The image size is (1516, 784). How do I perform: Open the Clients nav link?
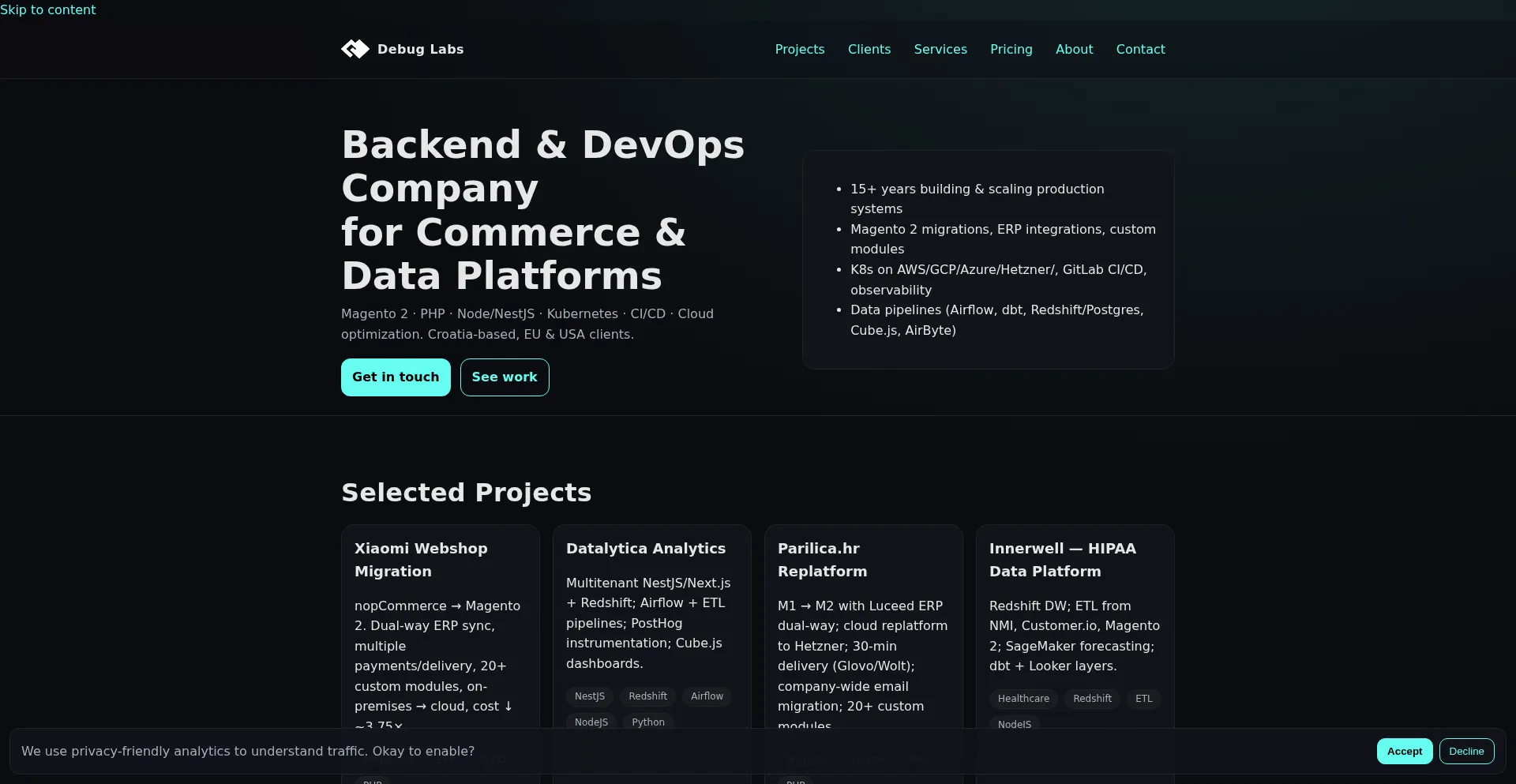pos(869,49)
